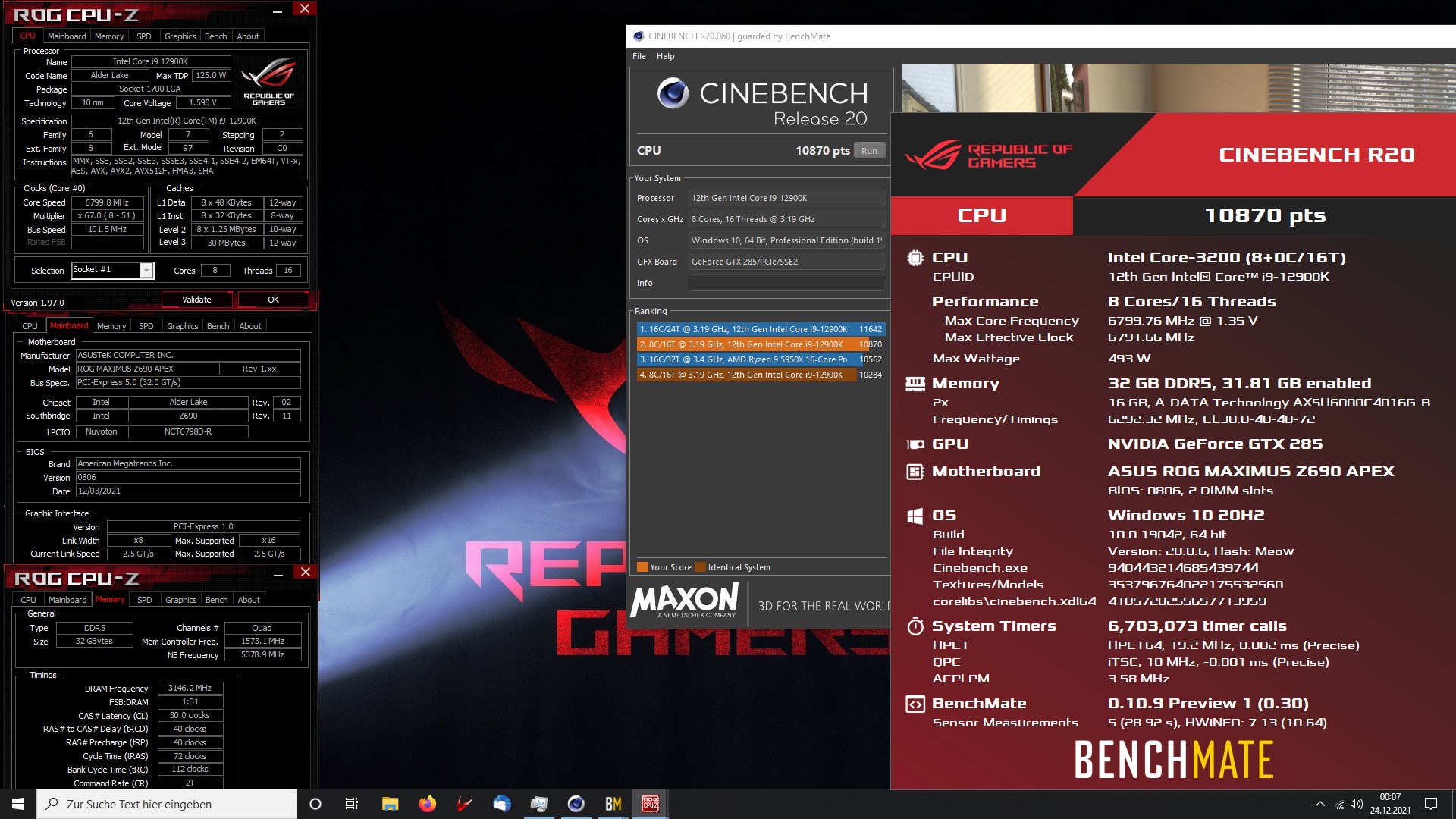Screen dimensions: 1456x819
Task: Click the MAXON logo in Cinebench
Action: coord(685,601)
